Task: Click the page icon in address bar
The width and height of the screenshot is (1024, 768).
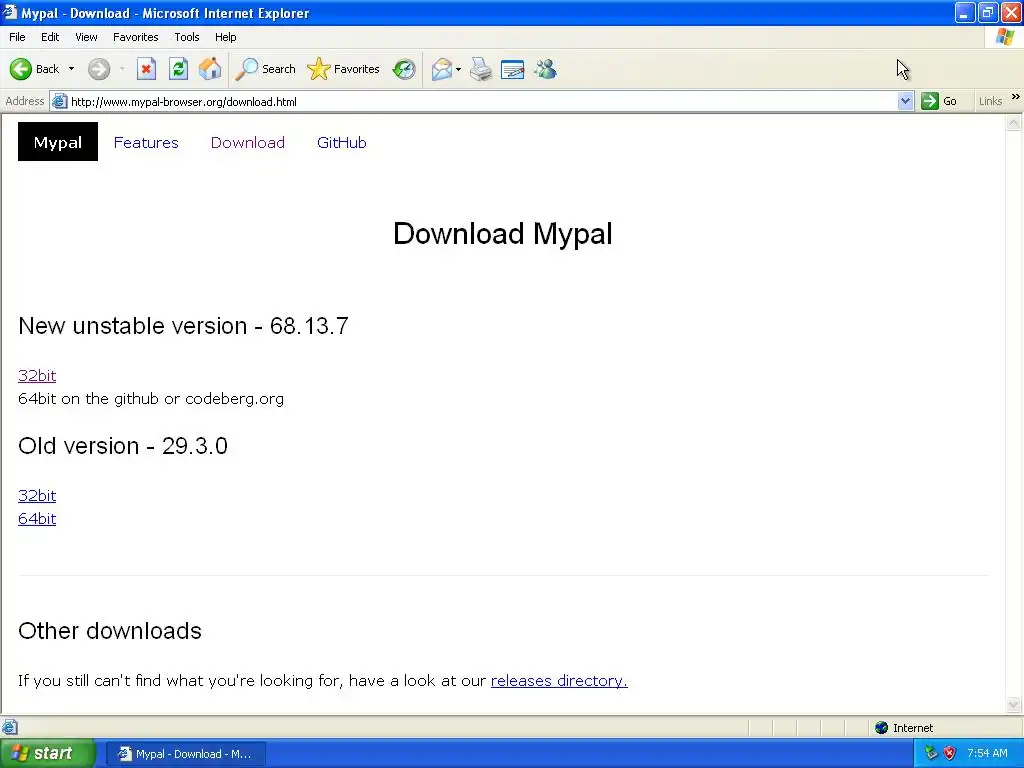Action: coord(59,101)
